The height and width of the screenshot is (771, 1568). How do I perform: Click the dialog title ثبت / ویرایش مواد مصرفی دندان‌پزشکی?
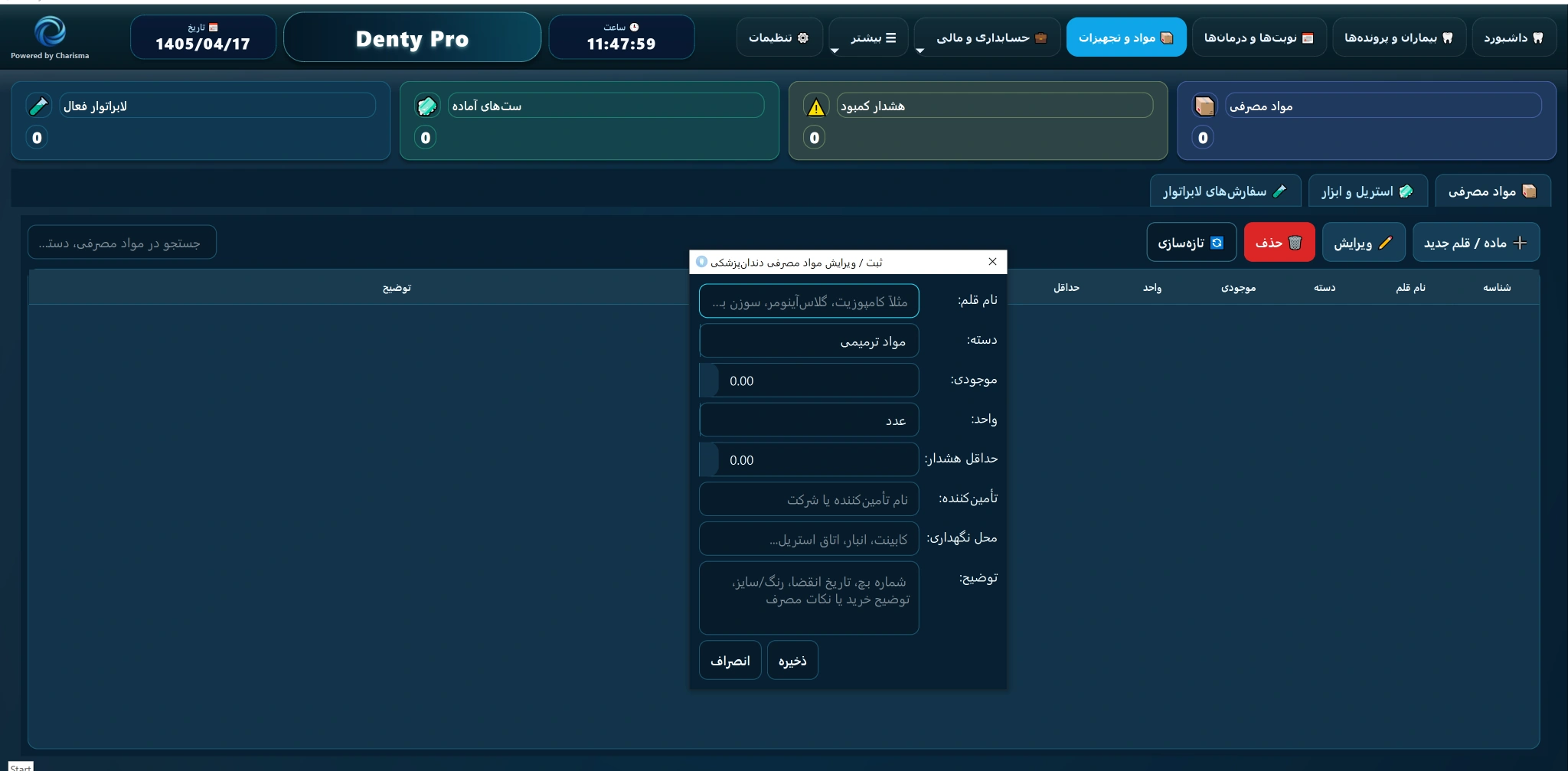(x=796, y=263)
